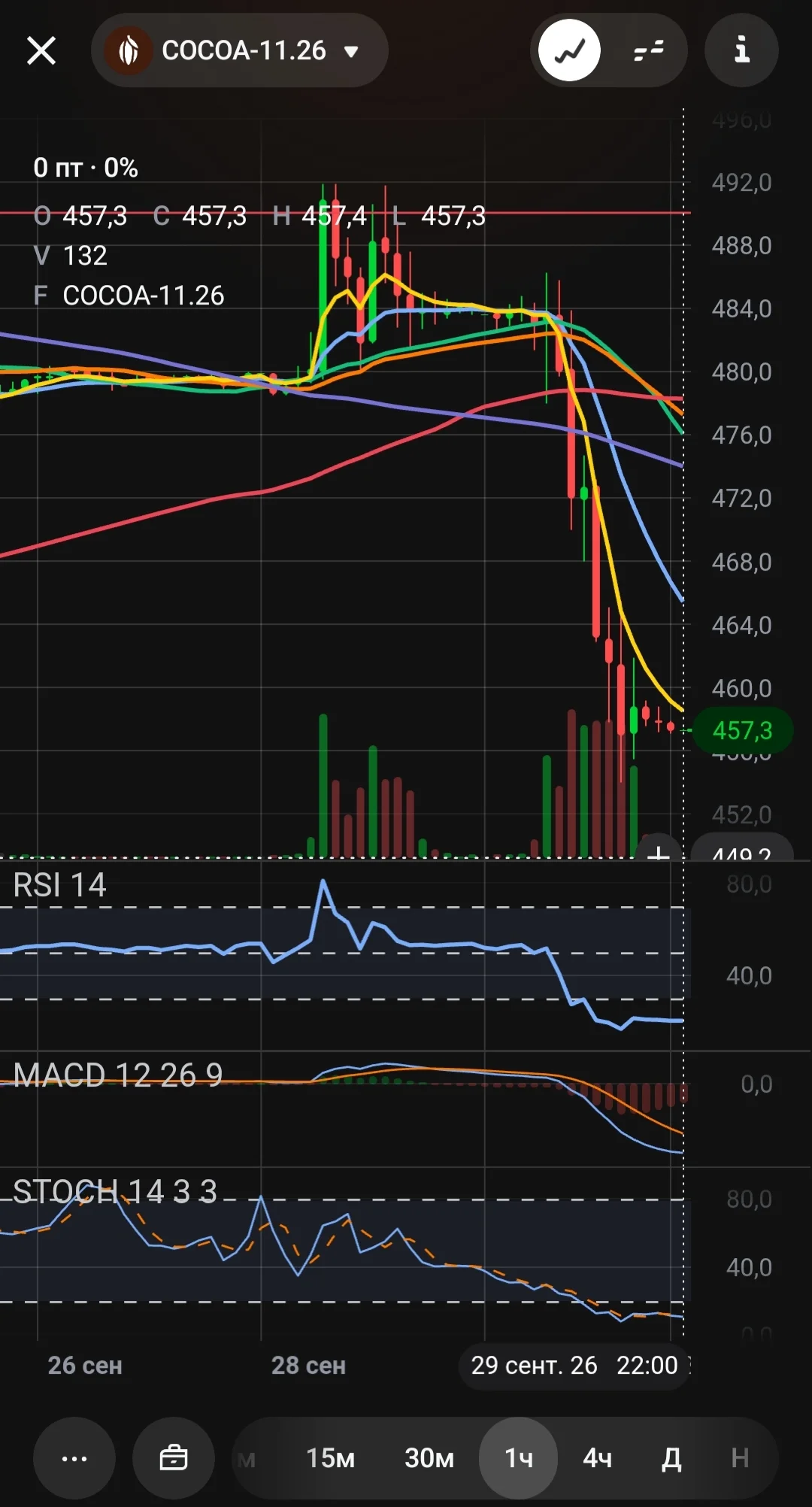Select the 30м timeframe tab
This screenshot has height=1507, width=812.
click(429, 1458)
